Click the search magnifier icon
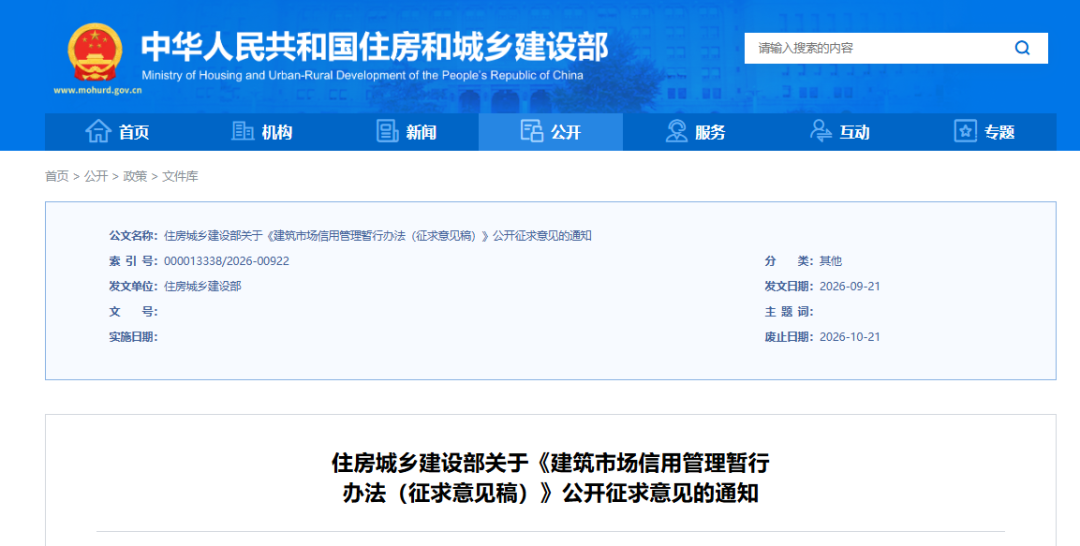This screenshot has height=546, width=1080. tap(1022, 48)
